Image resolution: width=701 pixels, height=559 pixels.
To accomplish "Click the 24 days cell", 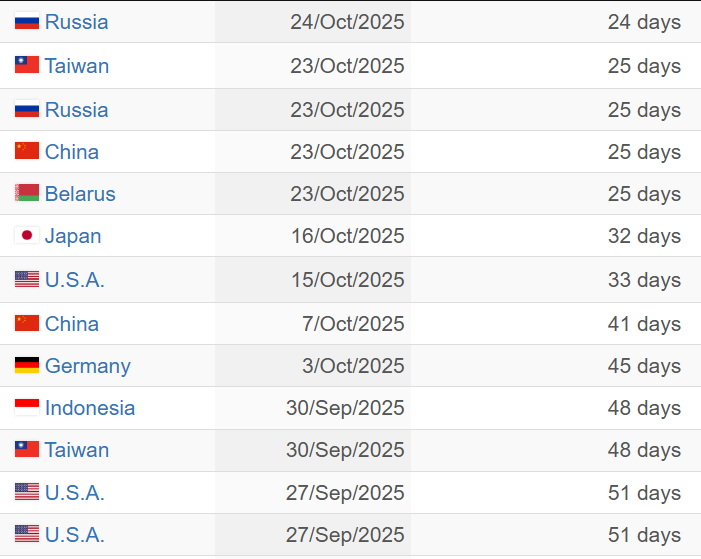I will 644,22.
